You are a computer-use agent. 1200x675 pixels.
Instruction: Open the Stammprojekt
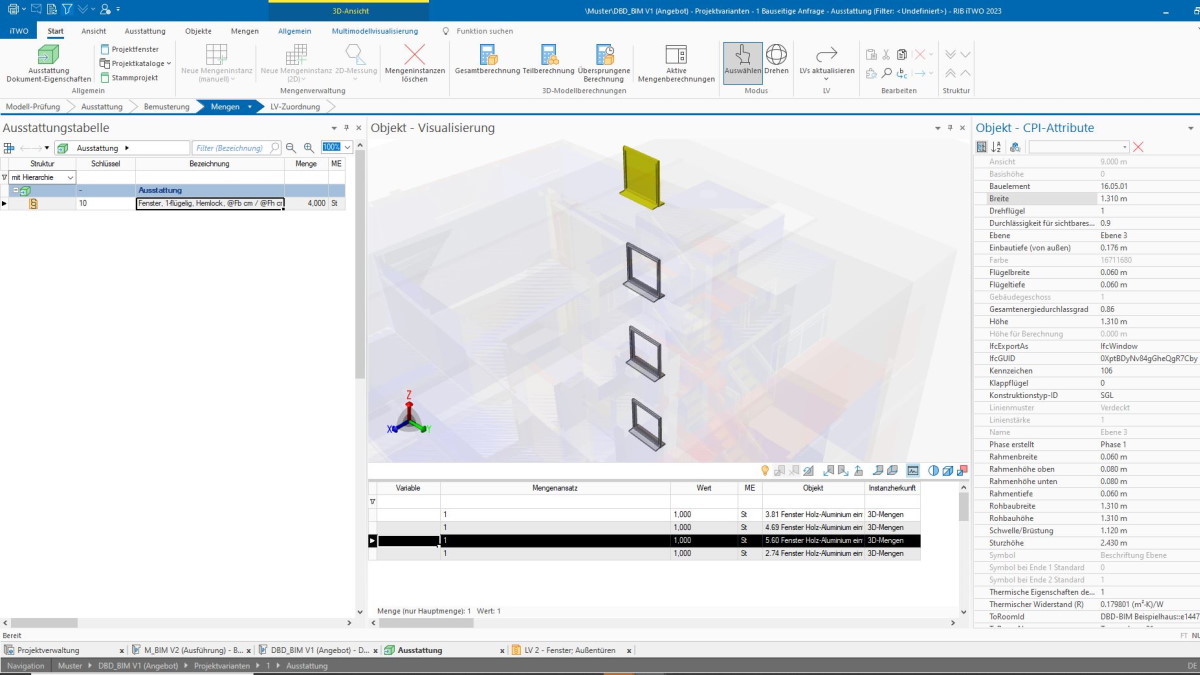pyautogui.click(x=129, y=77)
